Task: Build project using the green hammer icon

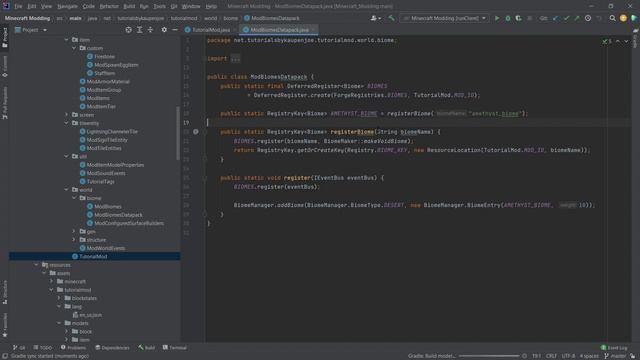Action: (x=391, y=18)
